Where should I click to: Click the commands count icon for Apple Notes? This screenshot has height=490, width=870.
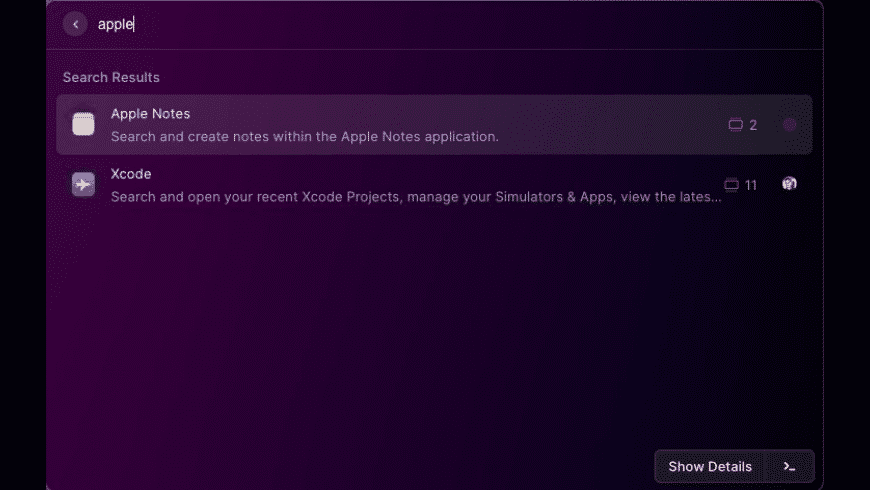(x=736, y=125)
